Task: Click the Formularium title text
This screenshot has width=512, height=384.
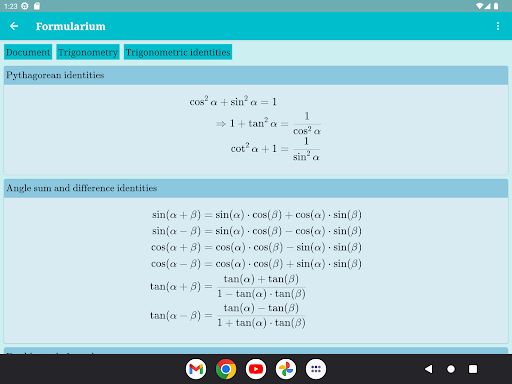Action: (x=71, y=26)
